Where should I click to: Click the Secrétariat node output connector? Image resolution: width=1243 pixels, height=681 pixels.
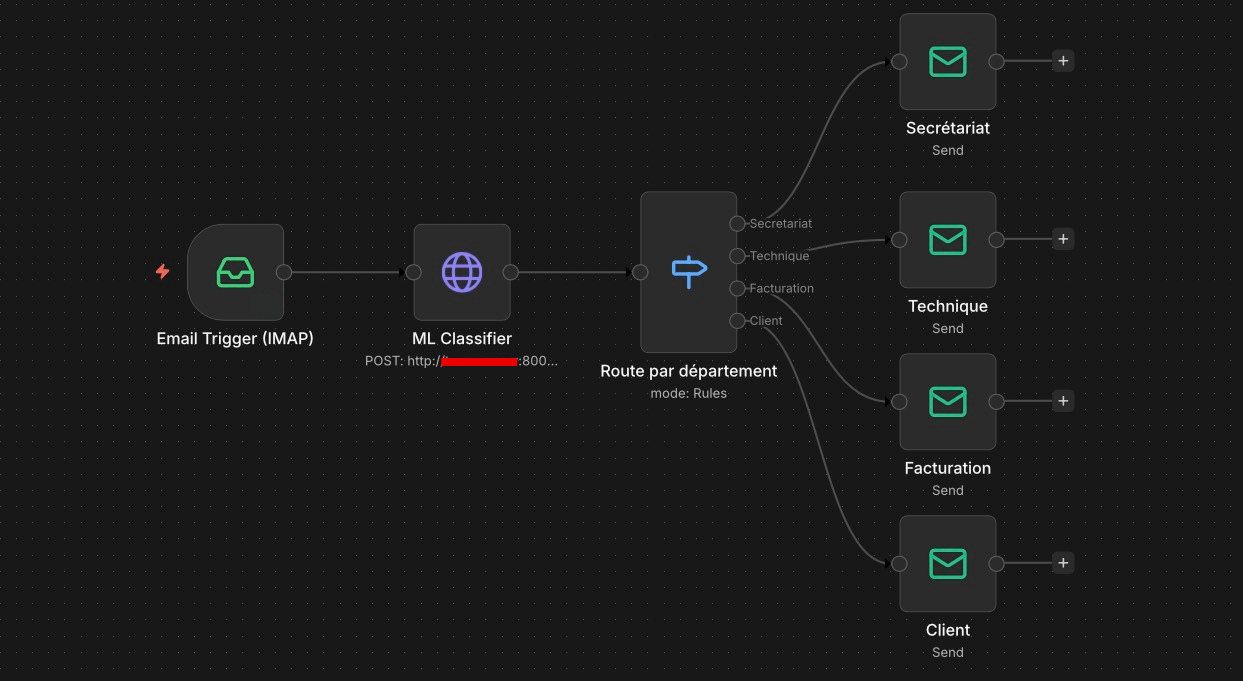click(996, 61)
